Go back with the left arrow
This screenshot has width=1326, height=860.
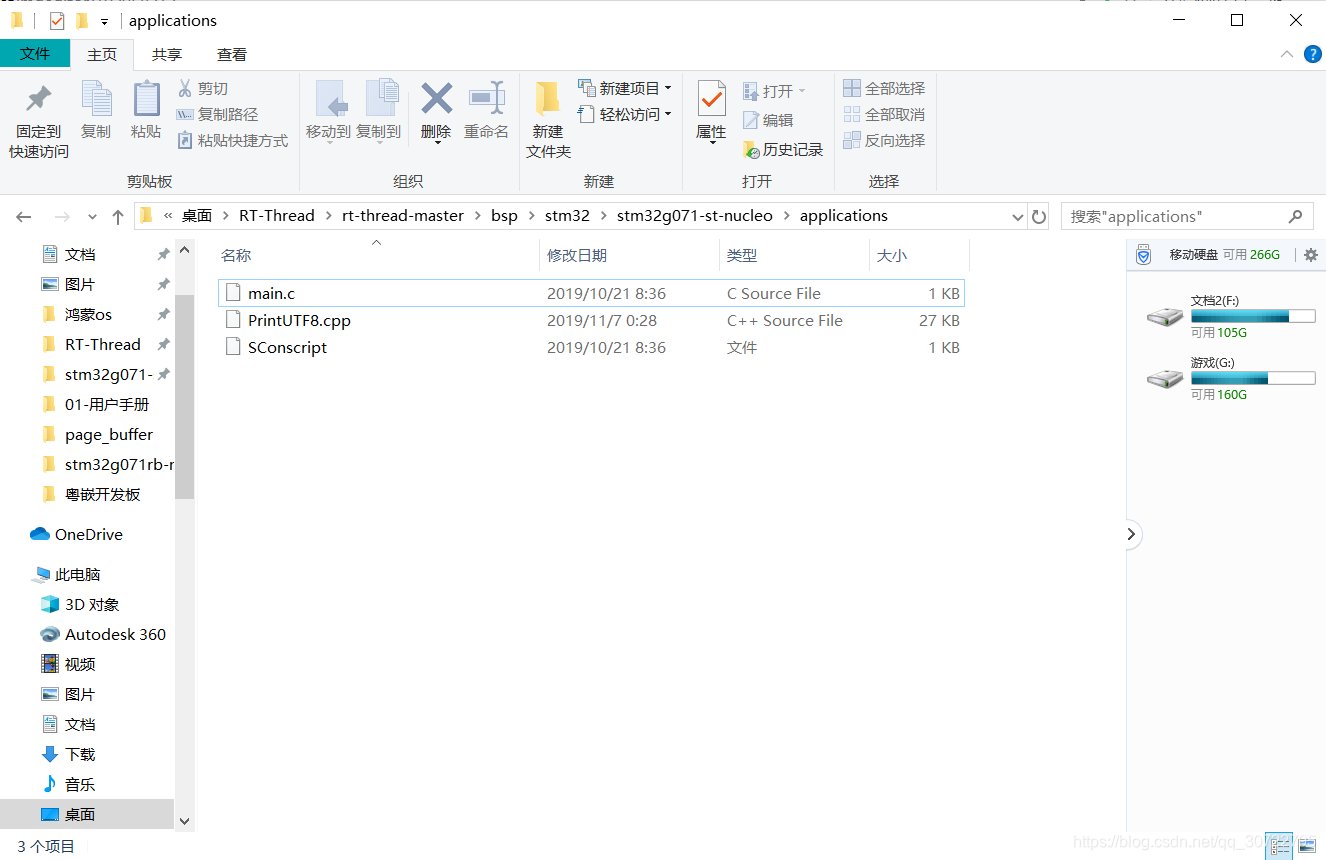click(24, 216)
